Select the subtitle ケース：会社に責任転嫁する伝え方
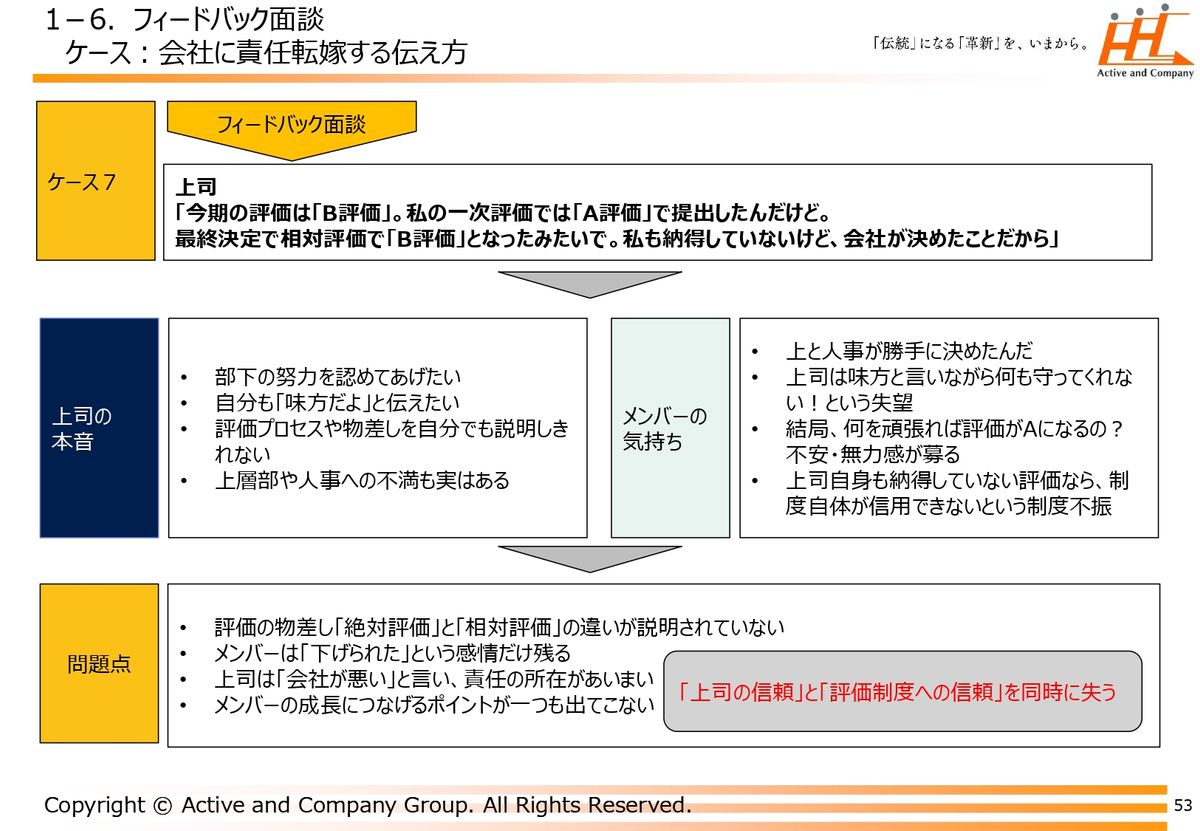The image size is (1200, 831). click(x=266, y=53)
